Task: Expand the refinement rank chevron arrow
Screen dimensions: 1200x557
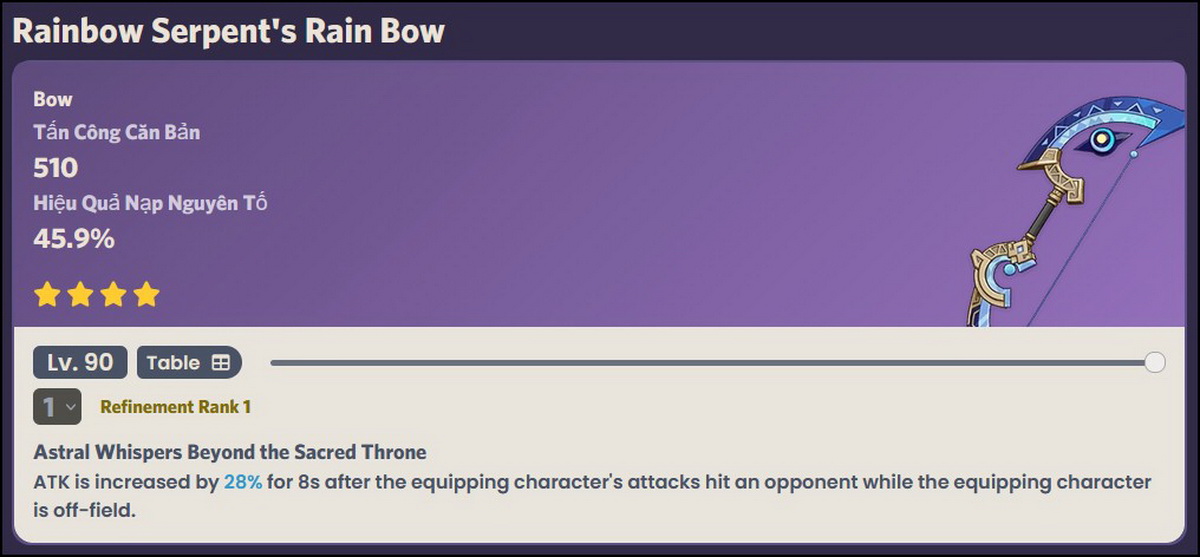Action: tap(70, 407)
